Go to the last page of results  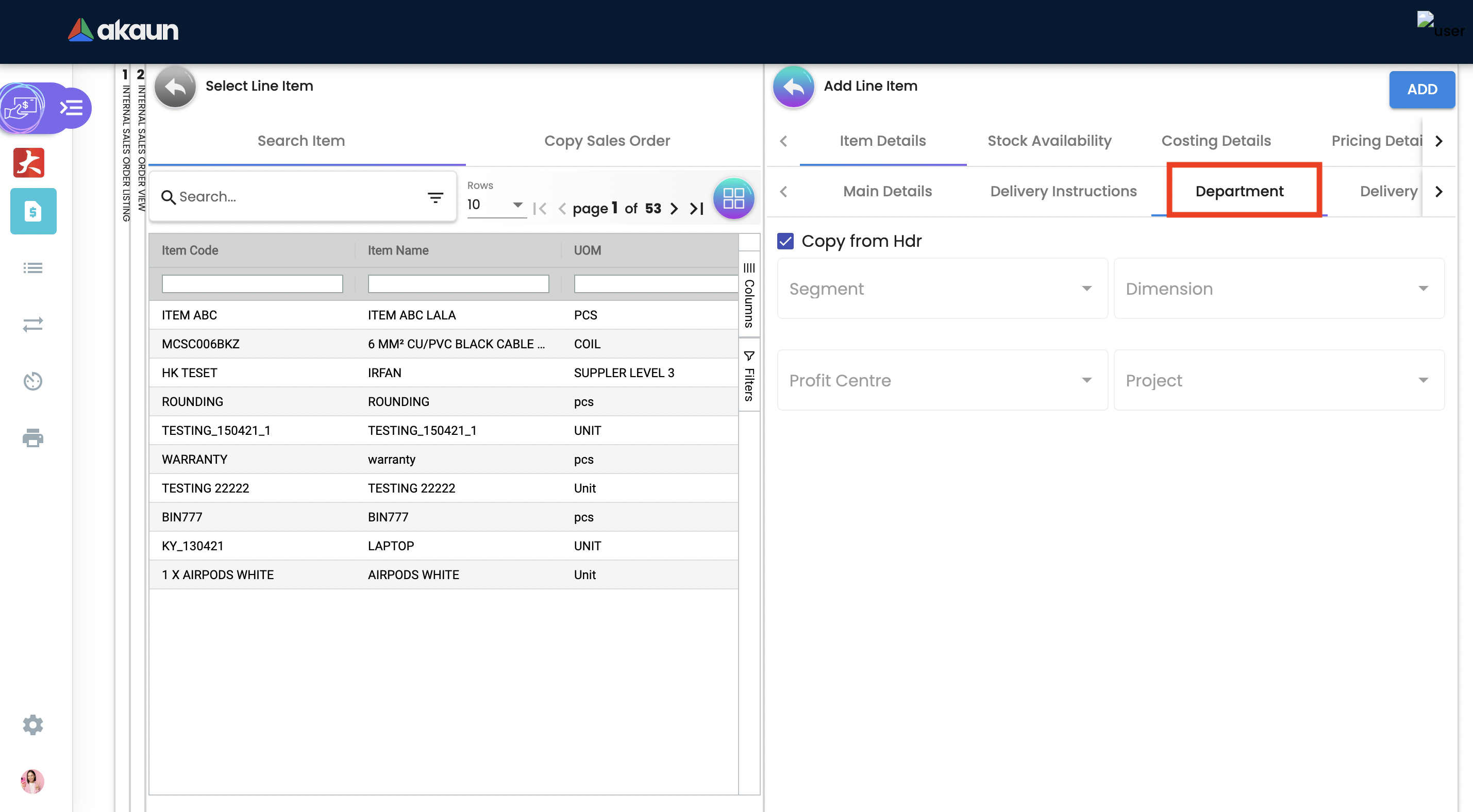pos(696,209)
